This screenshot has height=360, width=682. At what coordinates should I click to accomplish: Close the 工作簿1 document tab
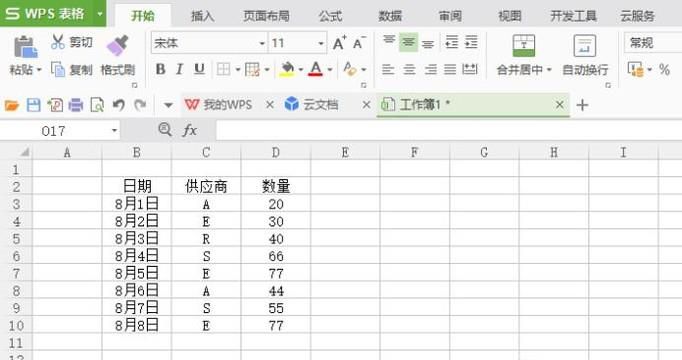coord(559,105)
